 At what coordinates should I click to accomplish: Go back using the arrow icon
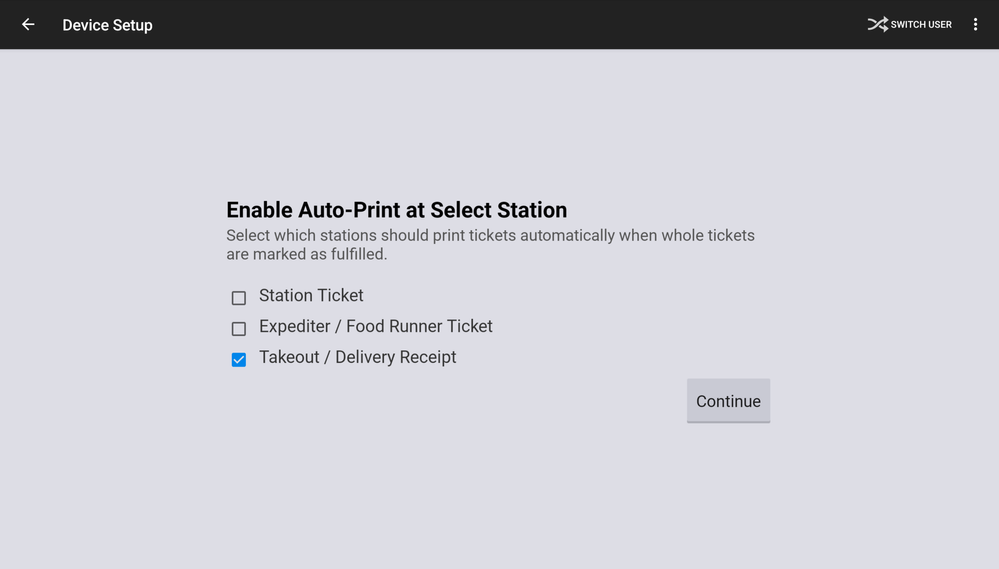point(28,25)
